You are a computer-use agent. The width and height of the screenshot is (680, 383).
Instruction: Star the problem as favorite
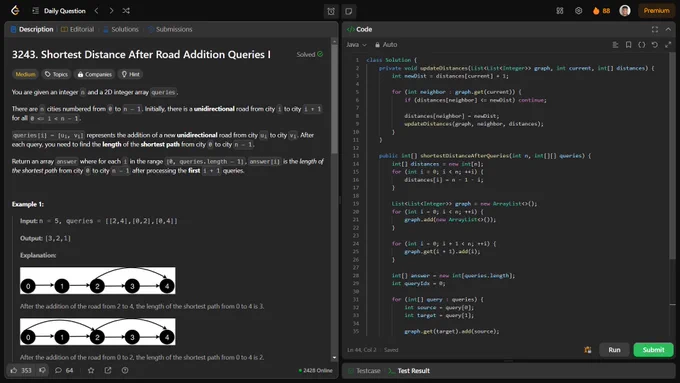pos(91,370)
